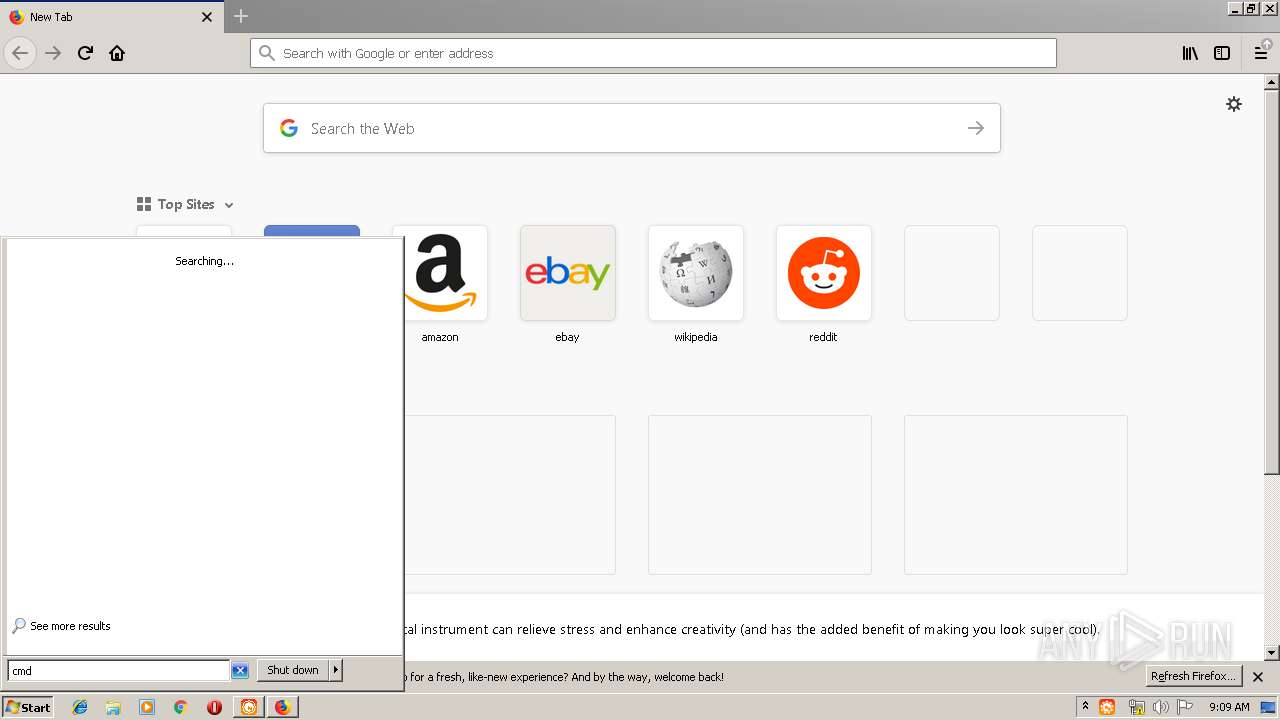
Task: Clear the Start menu search text
Action: [240, 670]
